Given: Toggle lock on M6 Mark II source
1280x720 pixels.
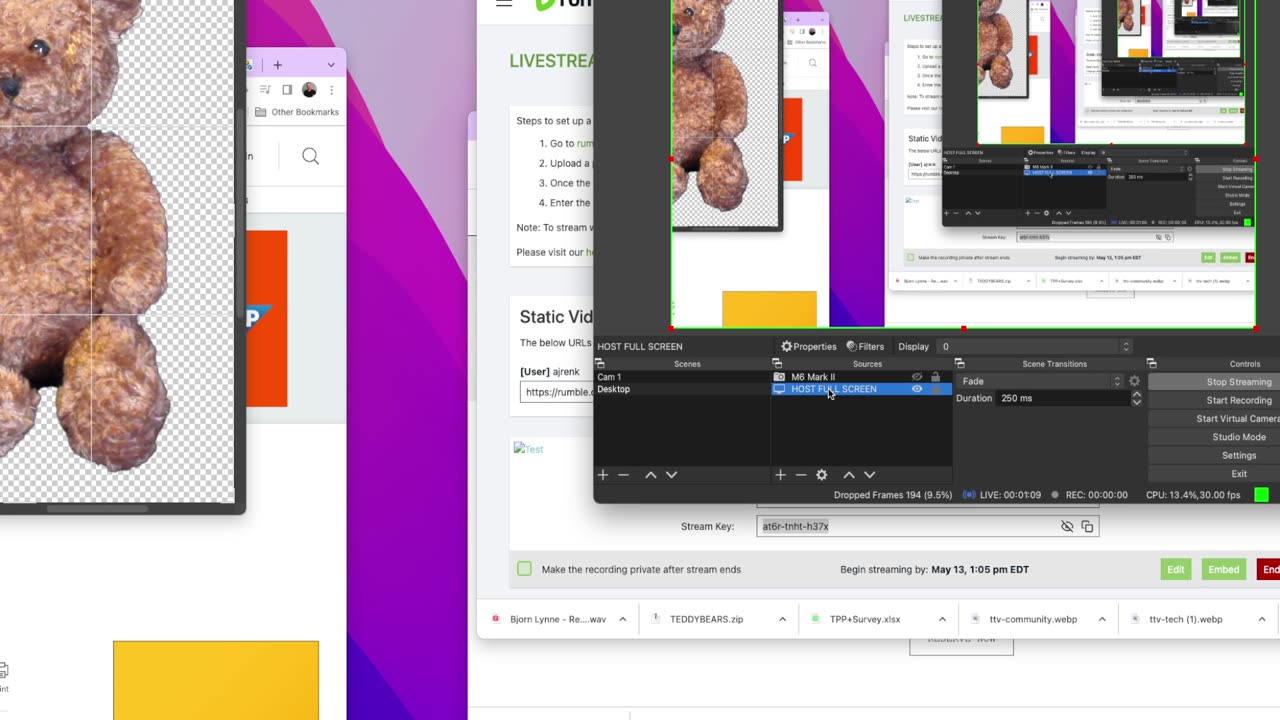Looking at the screenshot, I should click(935, 377).
